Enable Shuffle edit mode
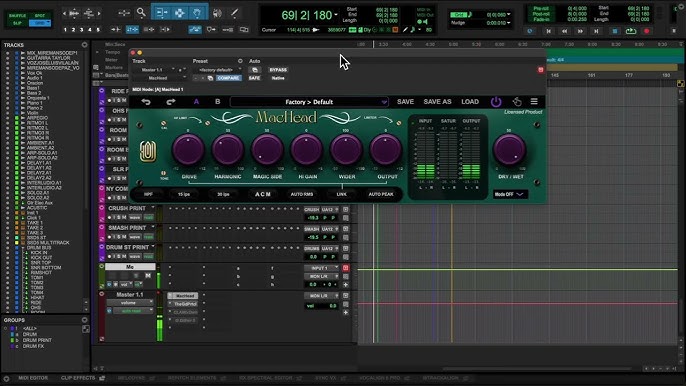Viewport: 686px width, 386px height. coord(18,16)
